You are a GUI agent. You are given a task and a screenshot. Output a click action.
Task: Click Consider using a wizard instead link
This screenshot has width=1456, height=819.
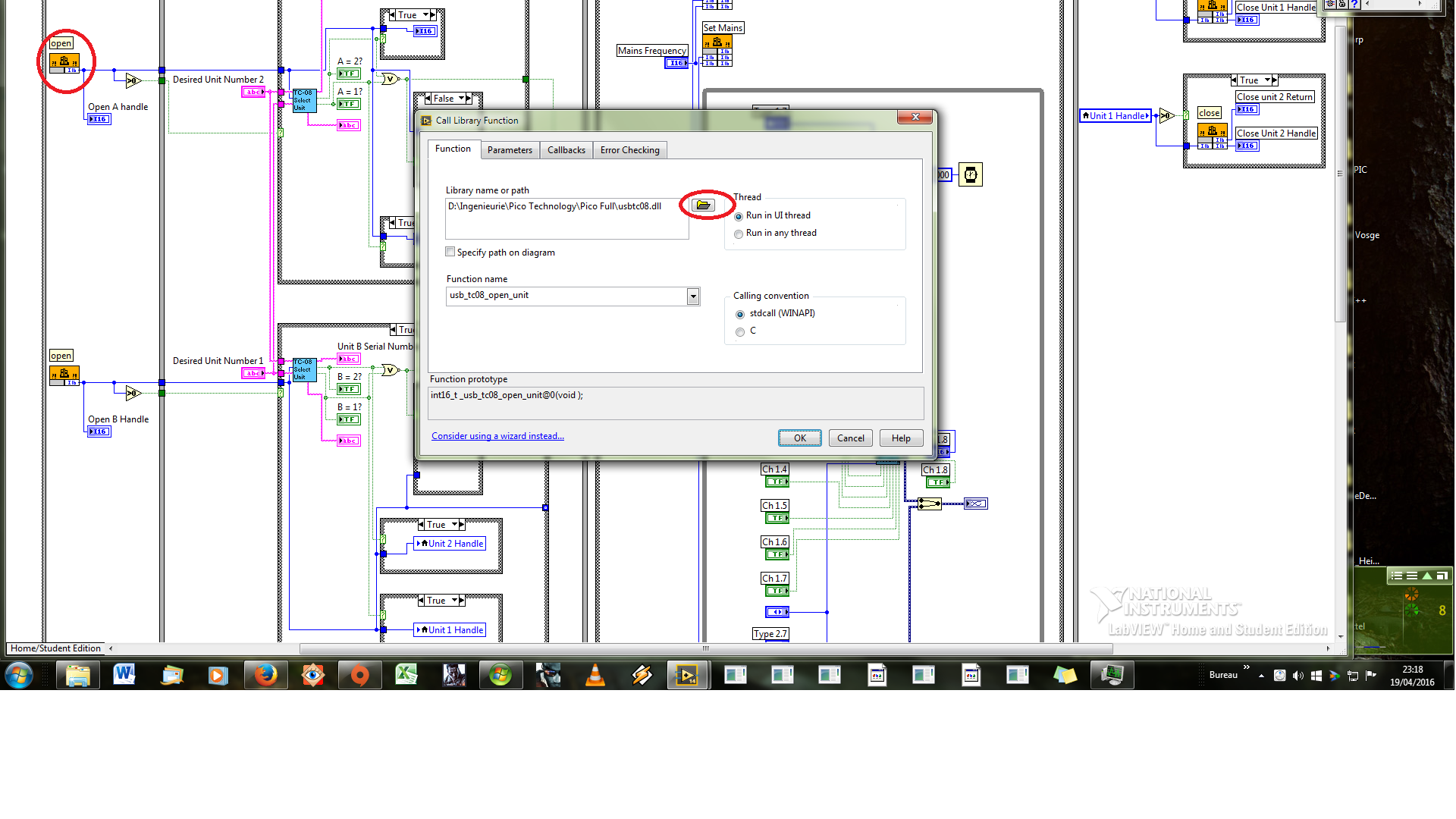click(497, 436)
